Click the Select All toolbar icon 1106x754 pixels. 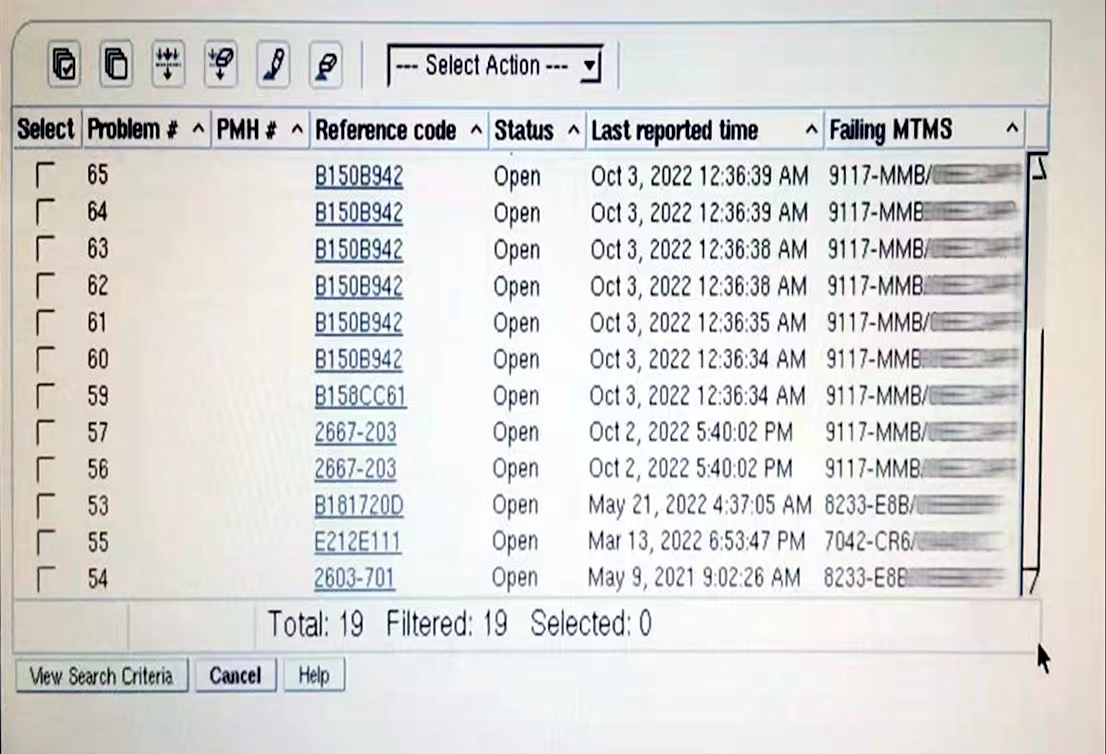click(x=65, y=66)
